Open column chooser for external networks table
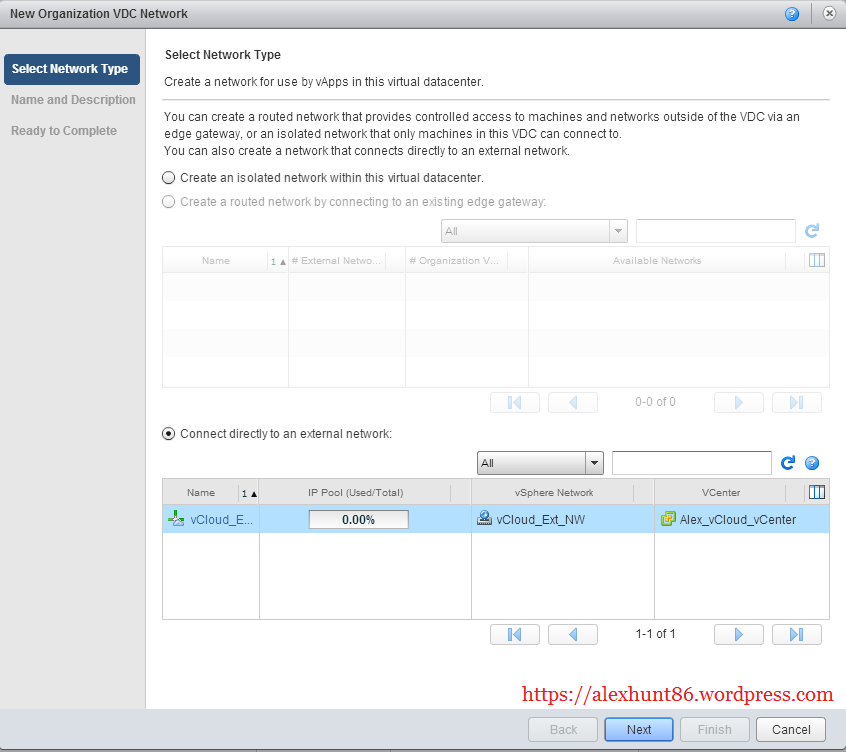846x752 pixels. pos(816,492)
